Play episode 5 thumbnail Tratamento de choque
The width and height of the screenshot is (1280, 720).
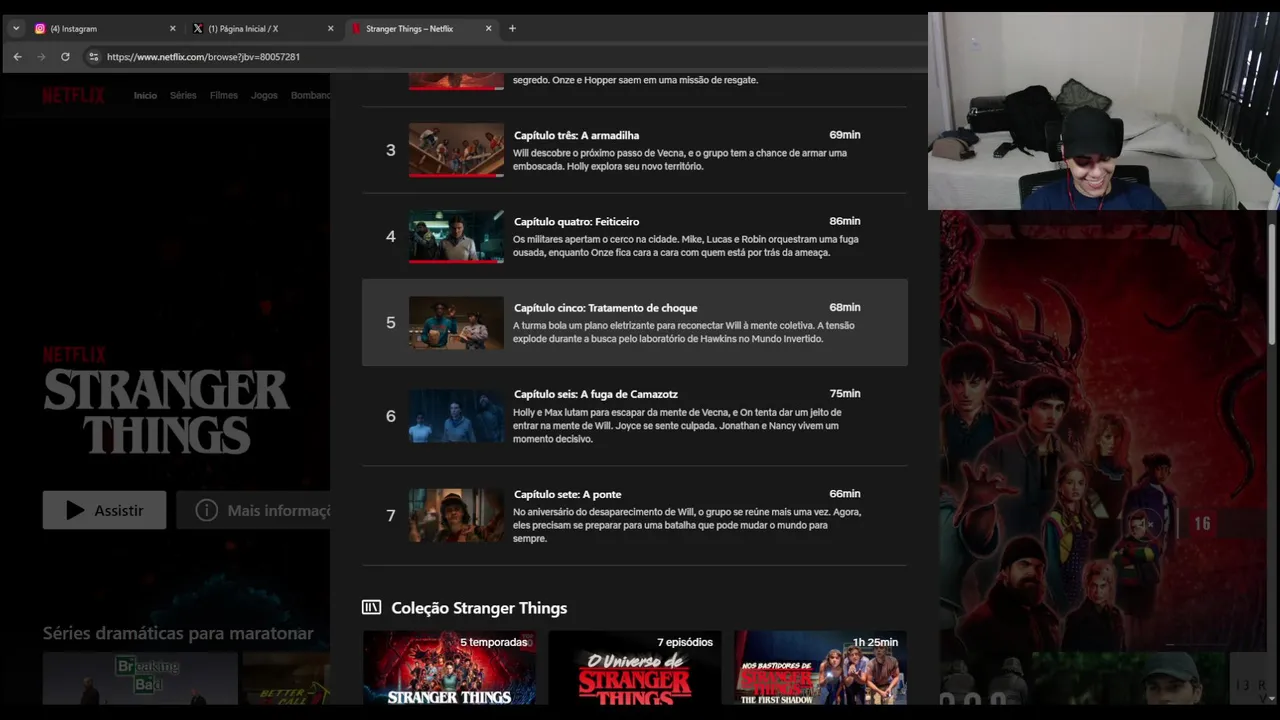click(x=456, y=322)
